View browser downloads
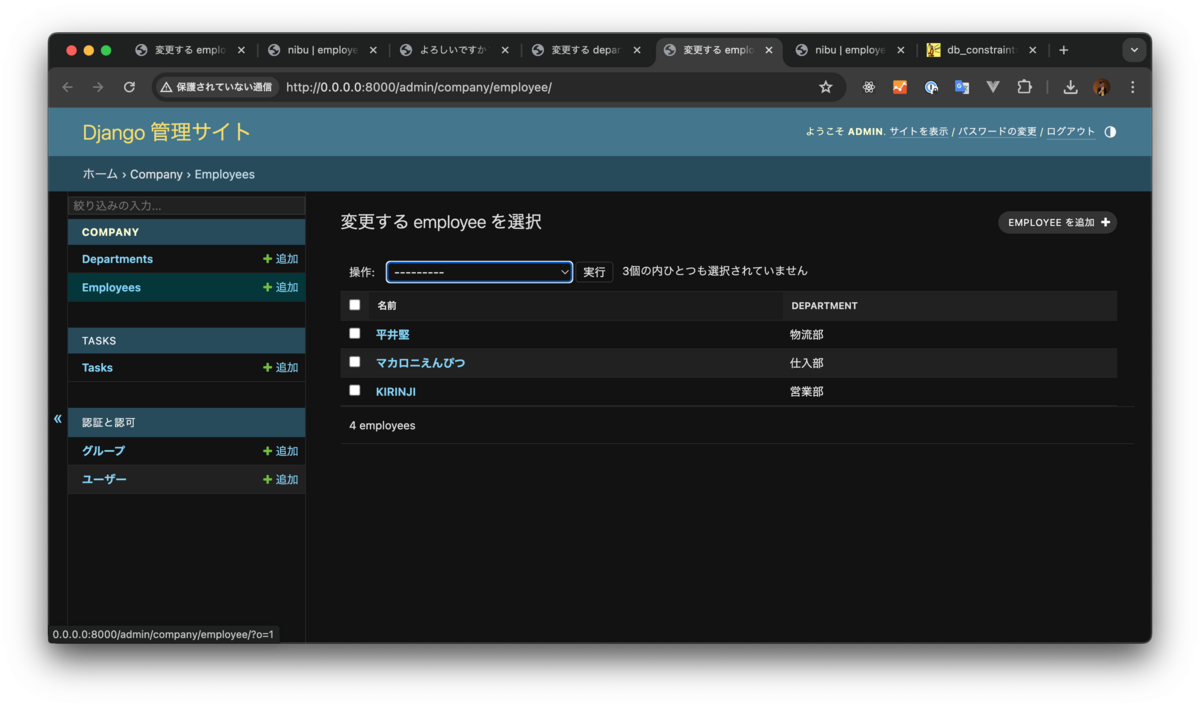This screenshot has height=707, width=1200. point(1070,87)
